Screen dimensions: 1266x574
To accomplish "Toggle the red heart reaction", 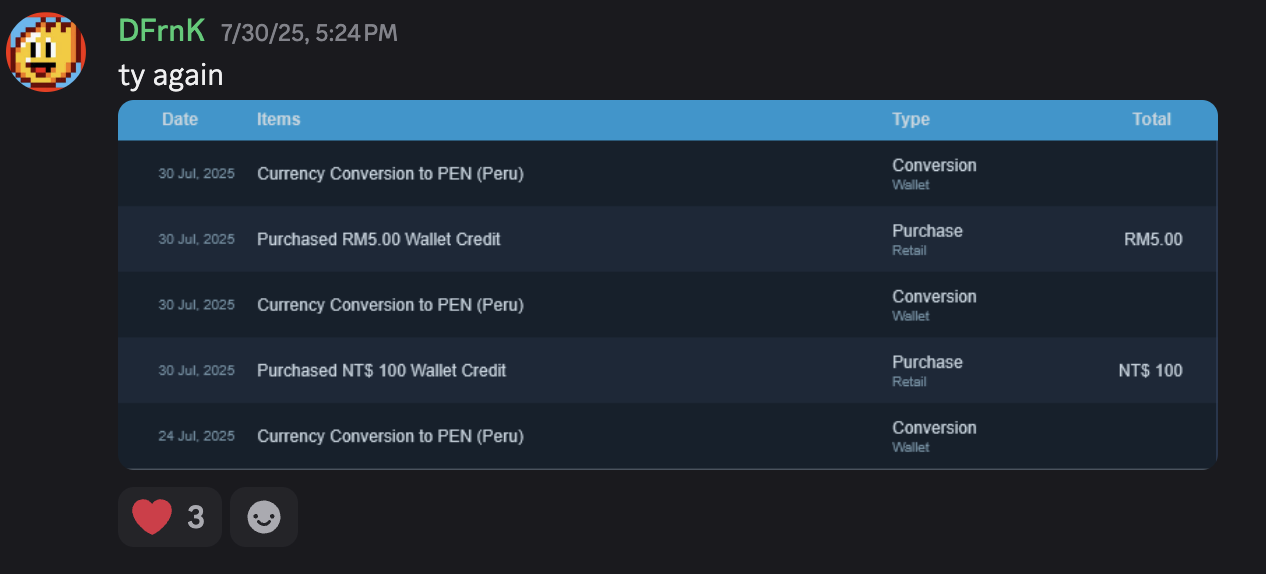I will [169, 517].
